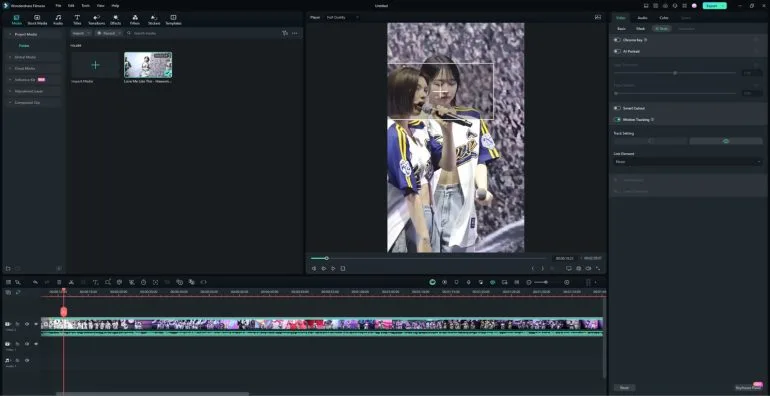
Task: Toggle the AI Portrait switch
Action: click(x=617, y=51)
